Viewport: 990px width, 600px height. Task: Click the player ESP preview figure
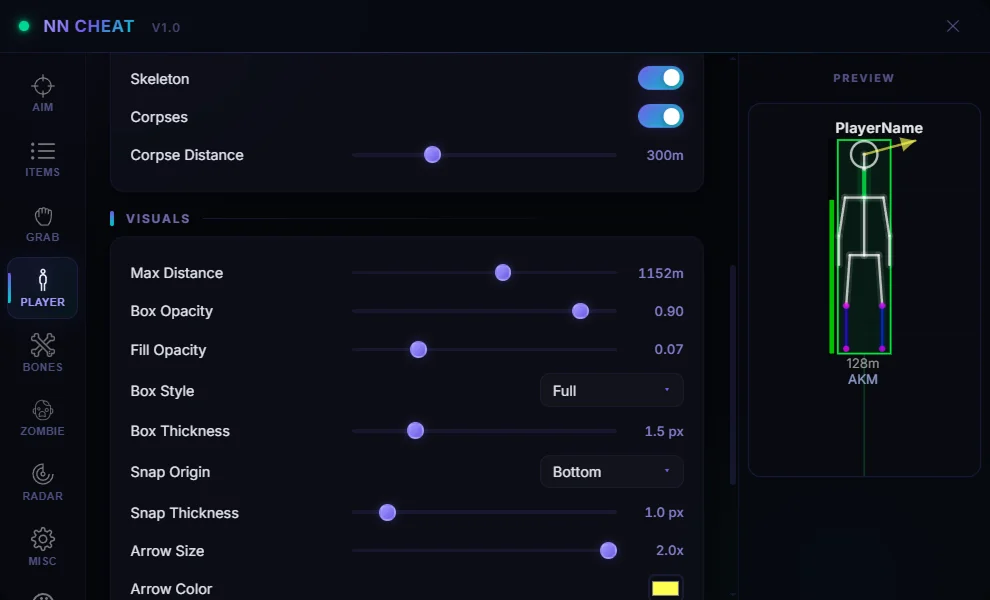click(864, 246)
